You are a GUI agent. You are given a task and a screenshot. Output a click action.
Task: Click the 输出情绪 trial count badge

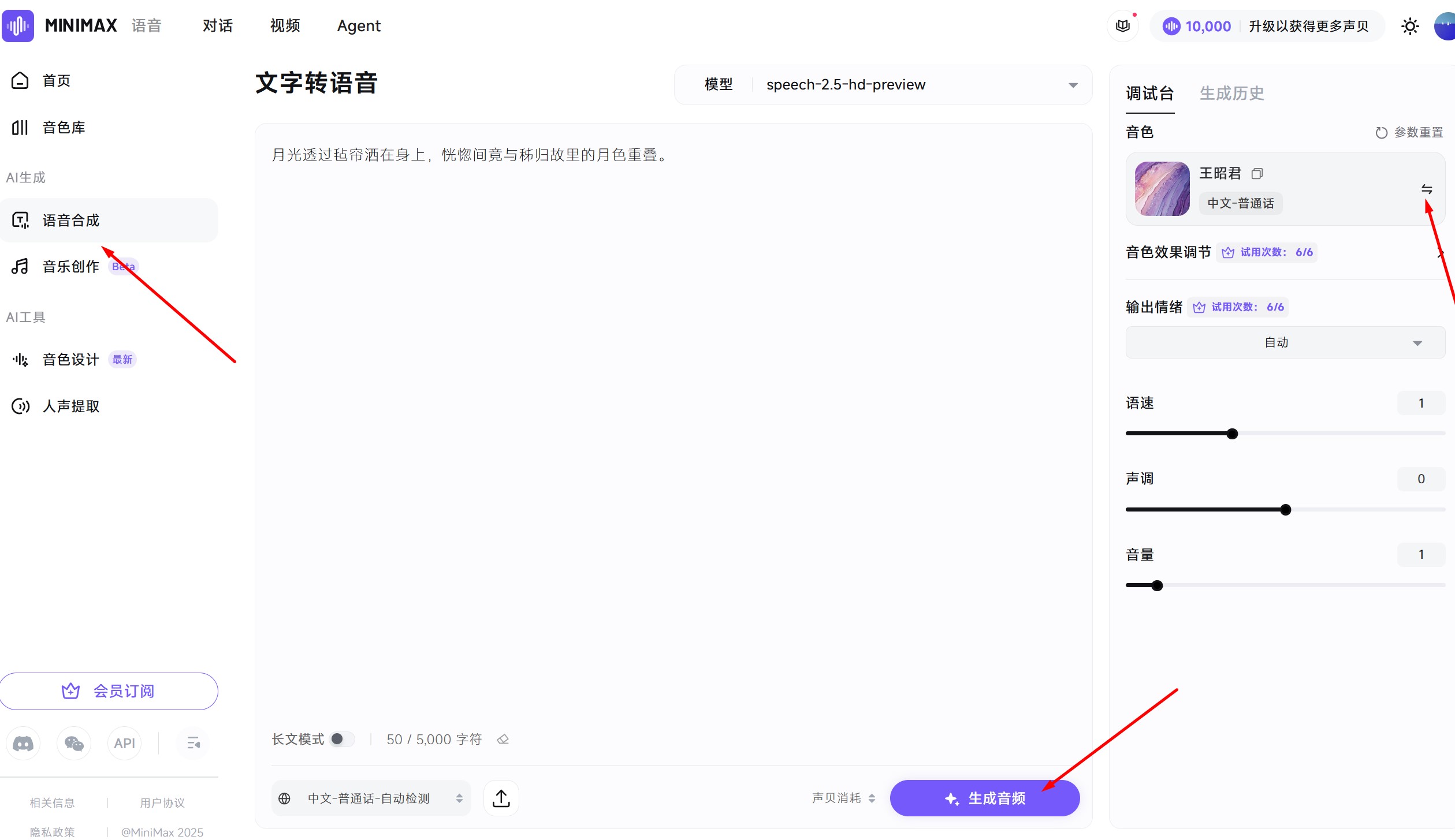[x=1238, y=307]
